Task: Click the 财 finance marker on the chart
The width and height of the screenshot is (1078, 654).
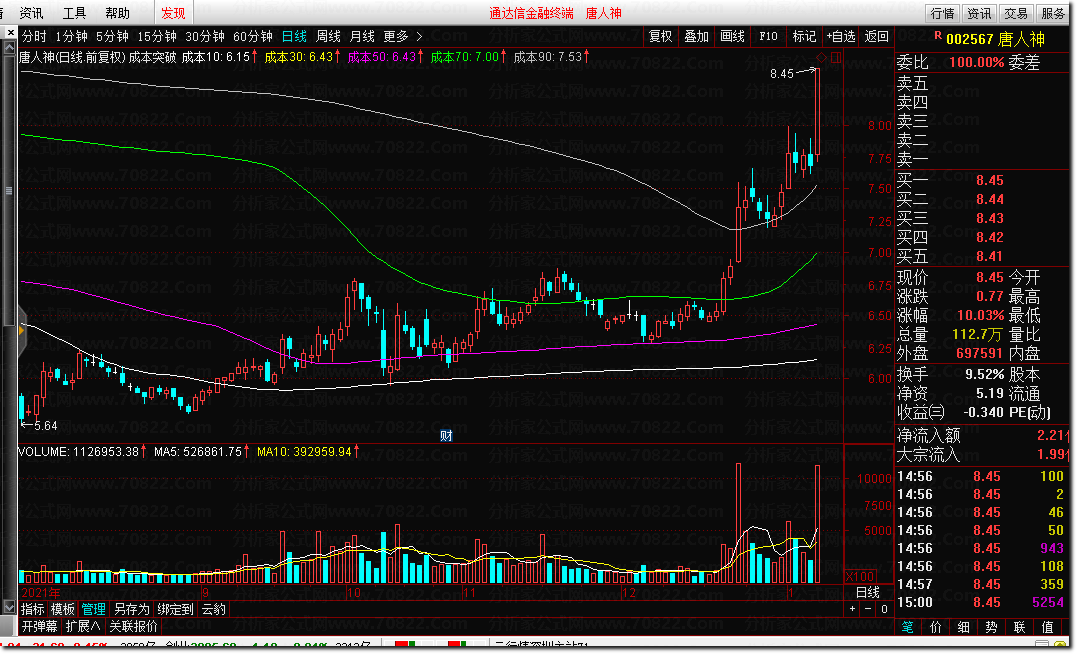Action: (446, 435)
